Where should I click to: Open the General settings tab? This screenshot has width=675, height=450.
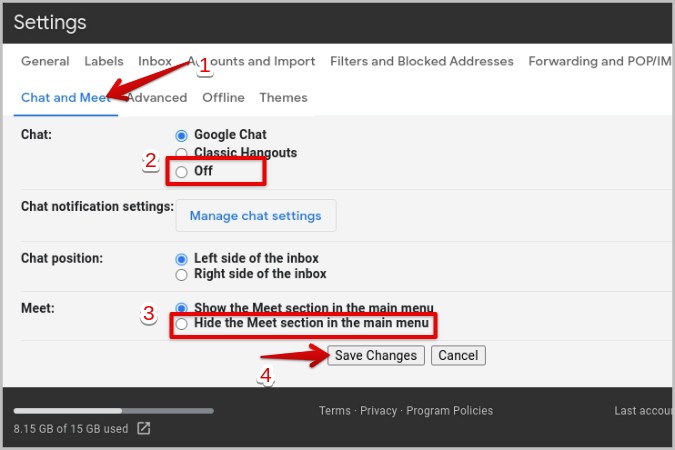[x=45, y=61]
